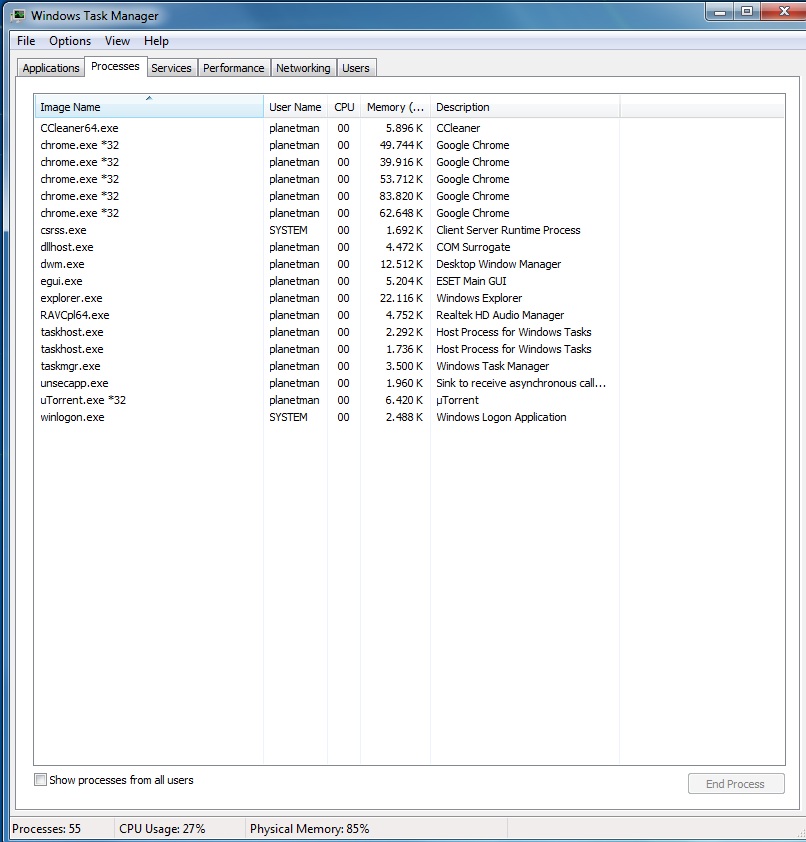The image size is (806, 842).
Task: Click the User Name column header
Action: coord(295,107)
